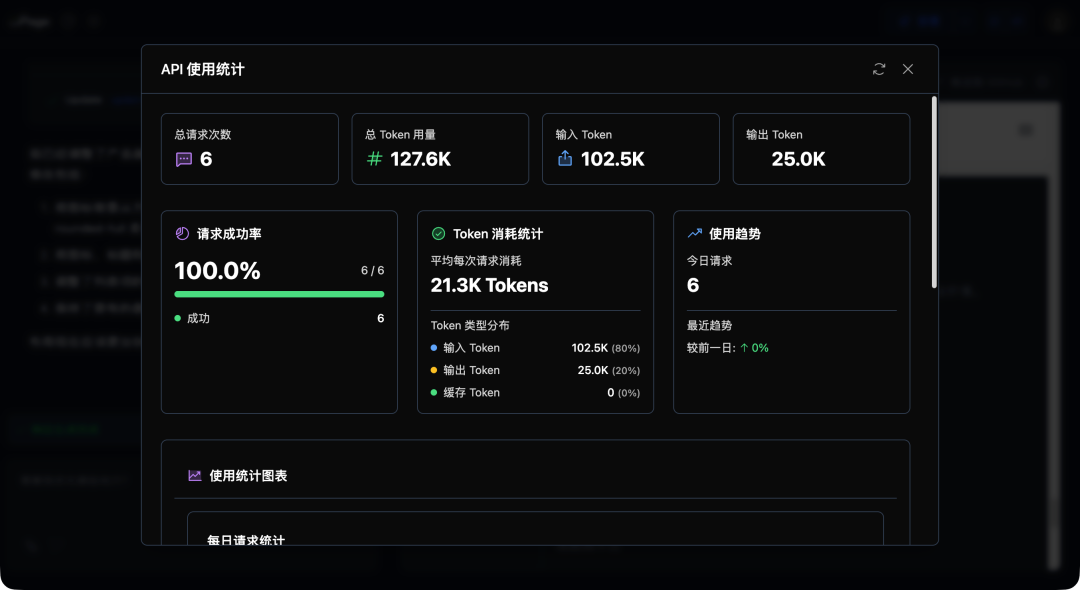Close the API 使用统计 dialog

coord(908,69)
